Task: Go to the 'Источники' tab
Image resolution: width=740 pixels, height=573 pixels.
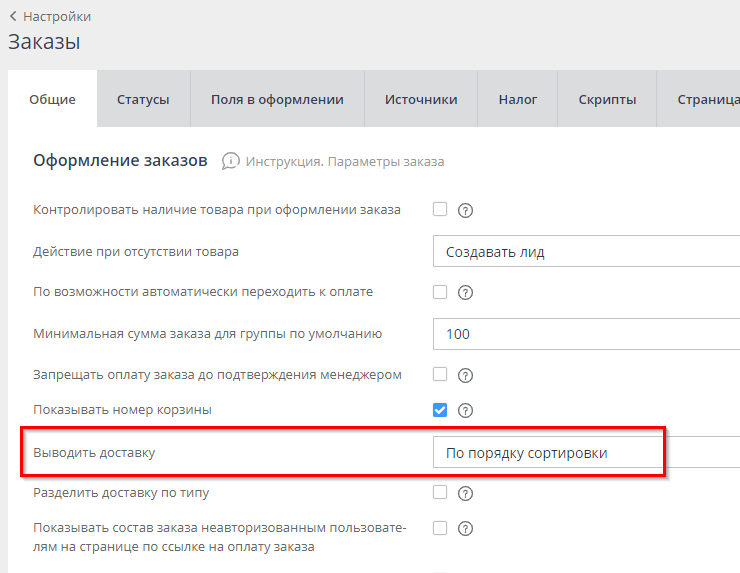Action: point(421,99)
